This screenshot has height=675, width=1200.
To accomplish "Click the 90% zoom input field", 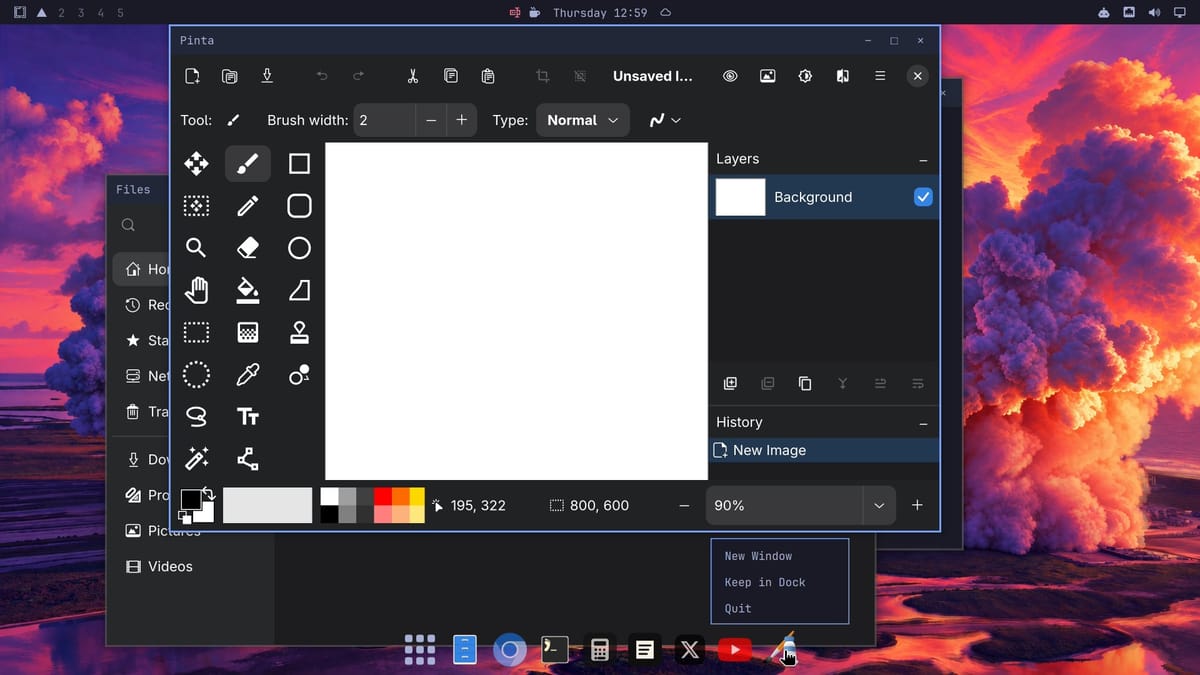I will coord(784,506).
